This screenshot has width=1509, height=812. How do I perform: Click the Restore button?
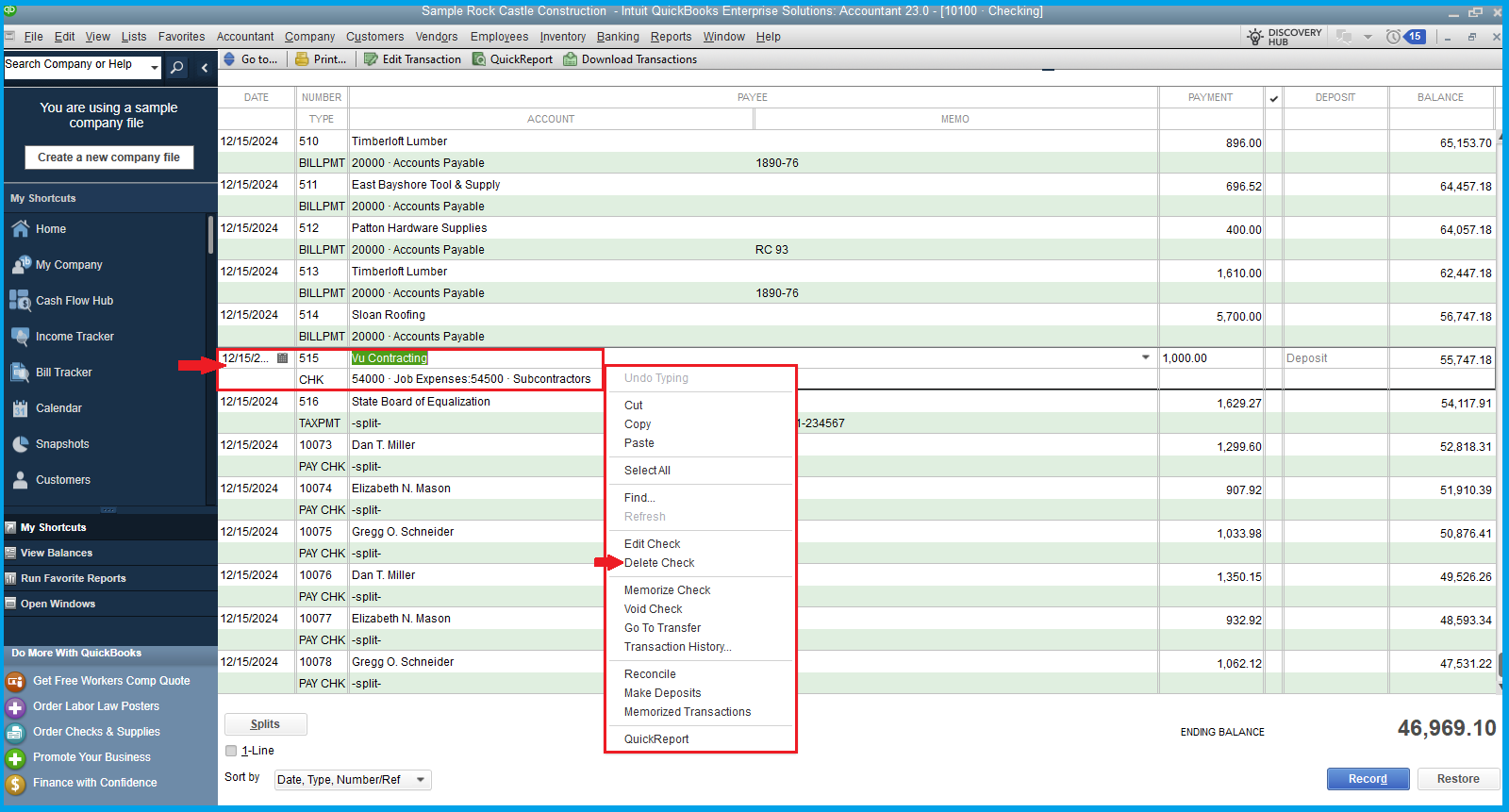point(1458,779)
